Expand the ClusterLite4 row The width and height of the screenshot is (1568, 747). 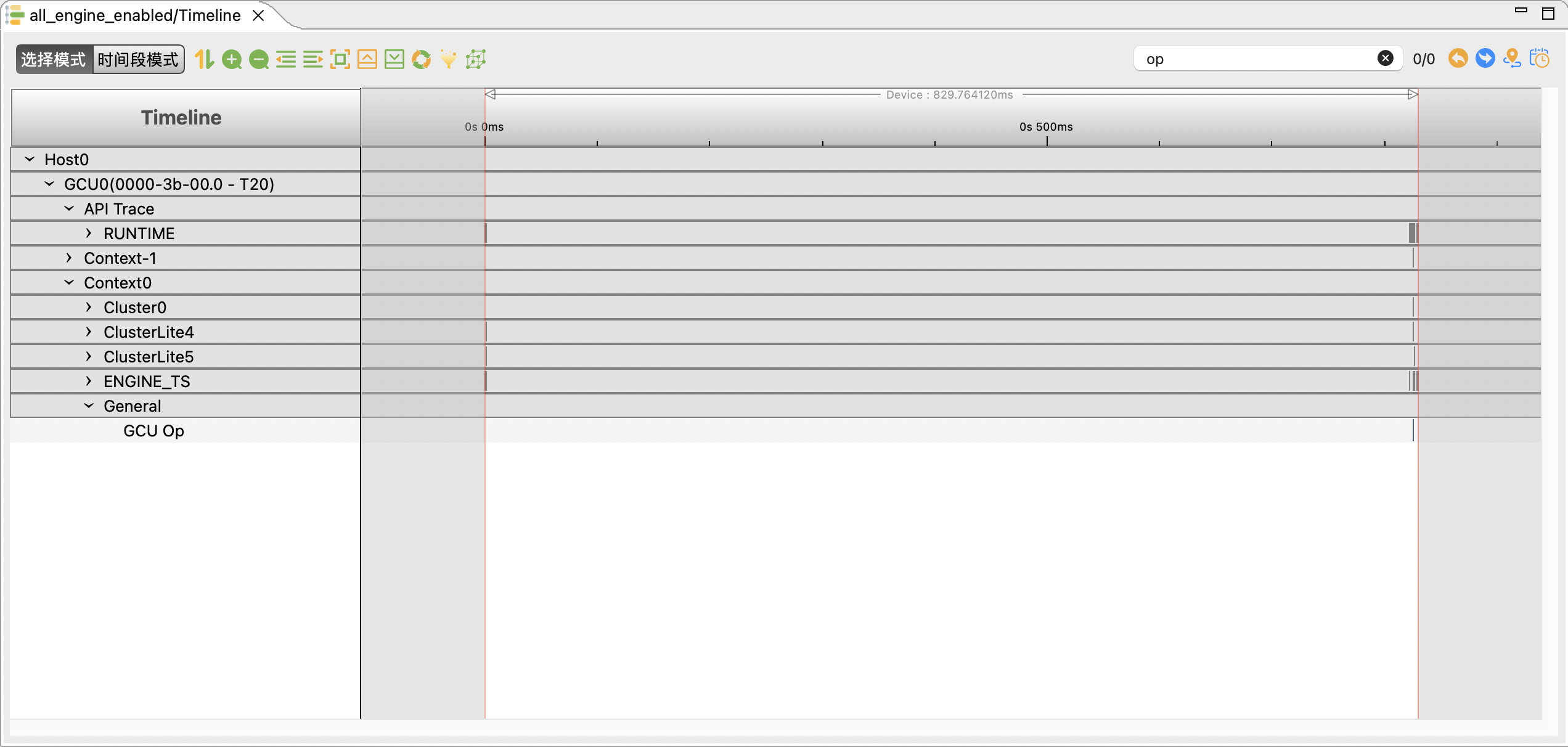[x=89, y=332]
